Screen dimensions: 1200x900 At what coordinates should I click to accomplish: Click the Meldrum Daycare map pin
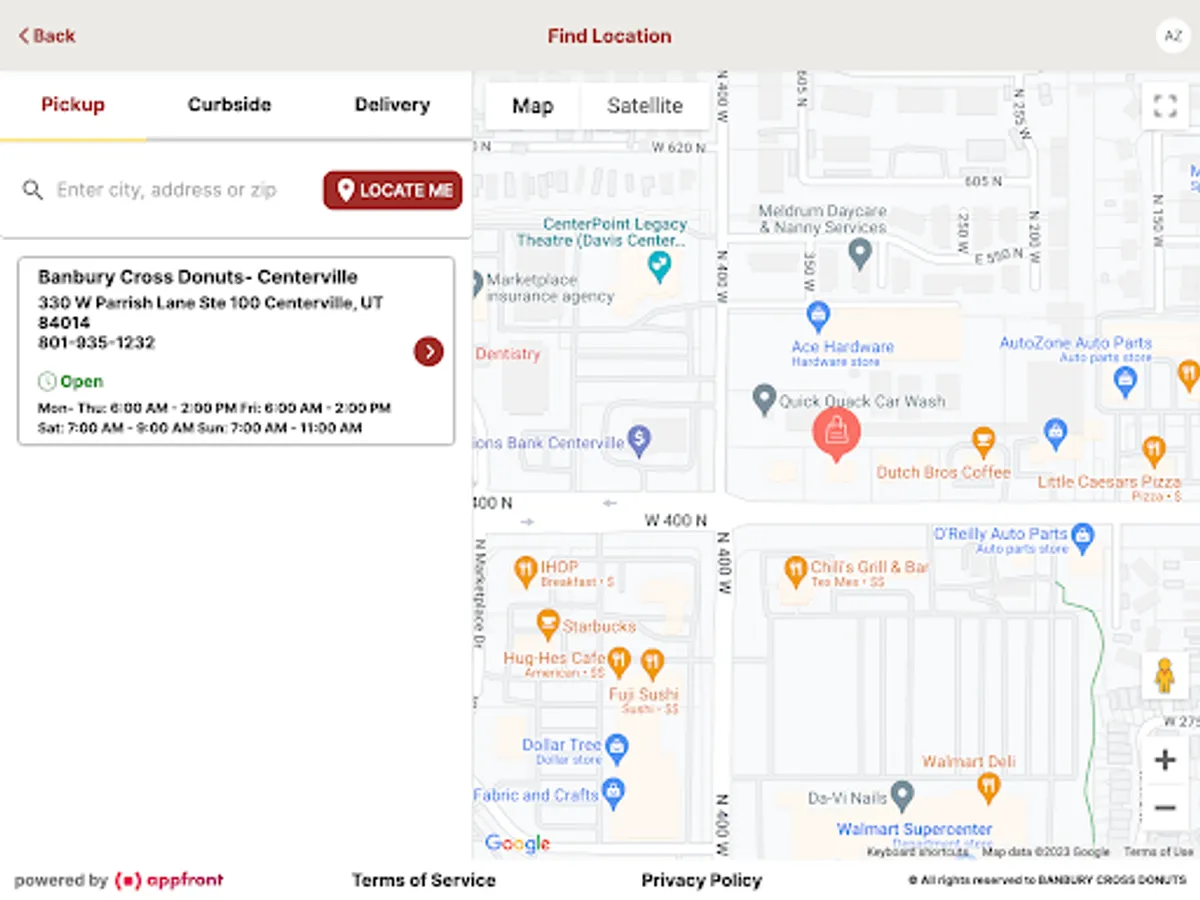pos(860,252)
